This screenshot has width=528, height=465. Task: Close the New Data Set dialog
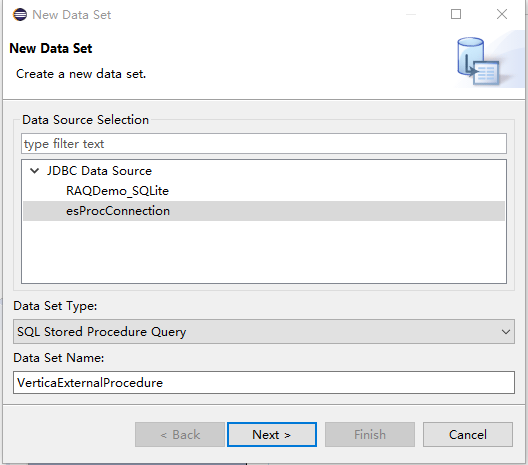click(502, 14)
